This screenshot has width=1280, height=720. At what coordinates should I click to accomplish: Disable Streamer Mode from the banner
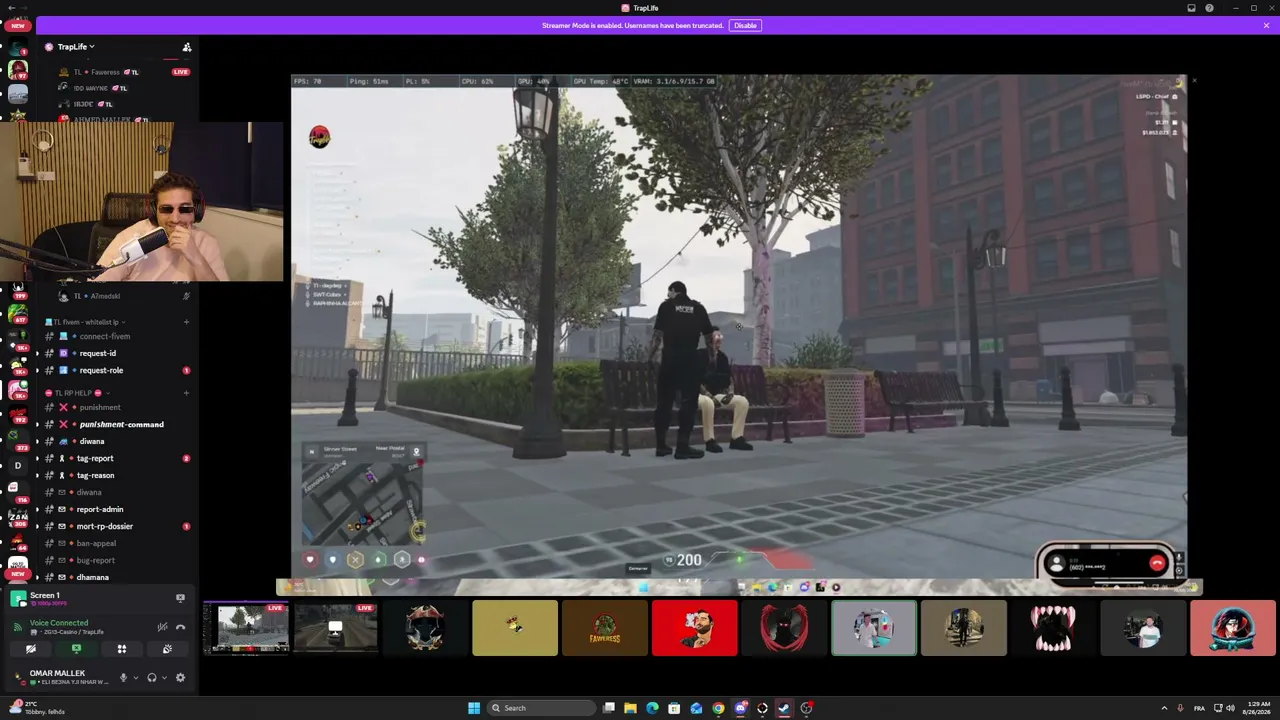point(745,25)
